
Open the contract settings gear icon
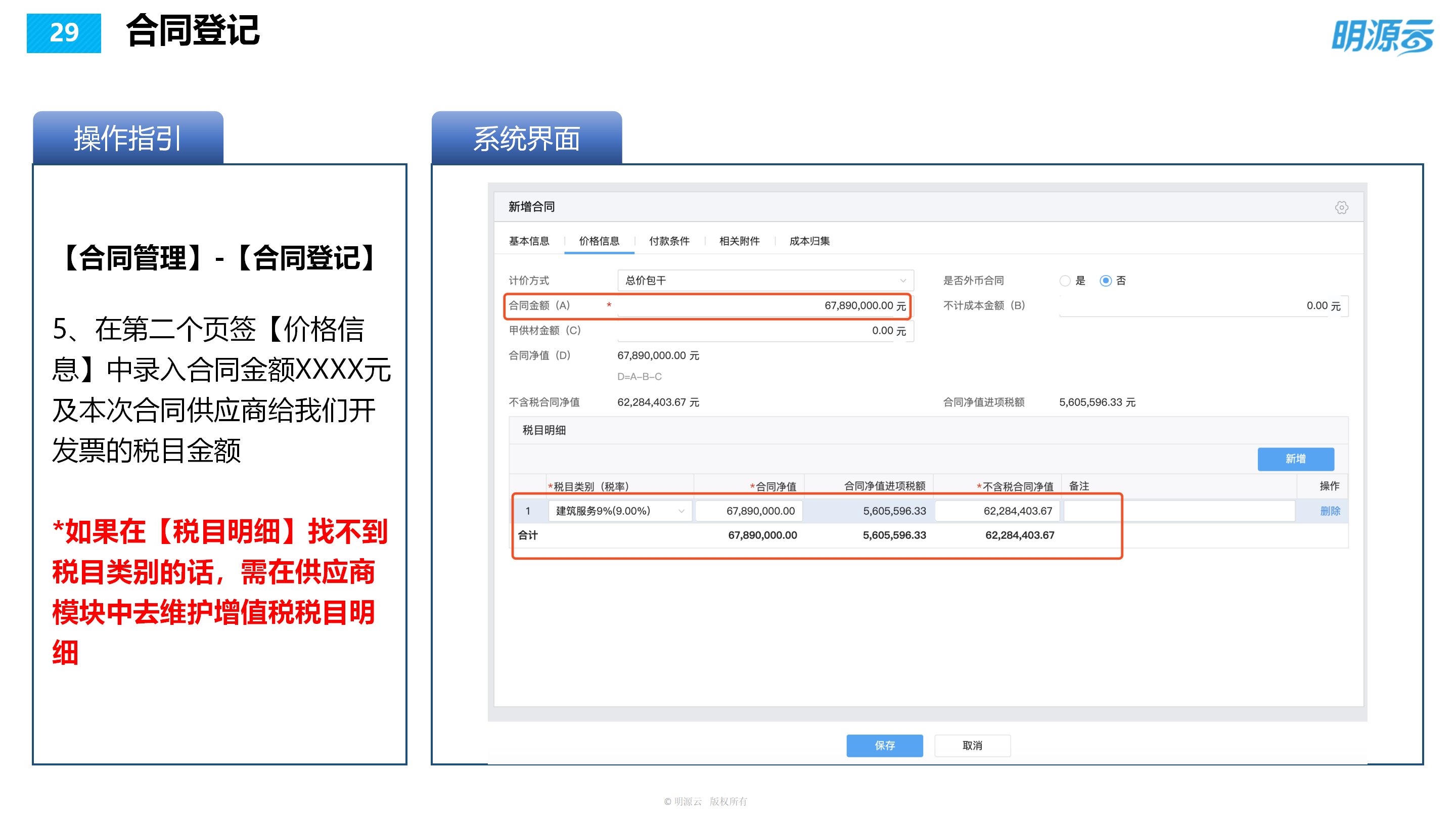pos(1342,207)
